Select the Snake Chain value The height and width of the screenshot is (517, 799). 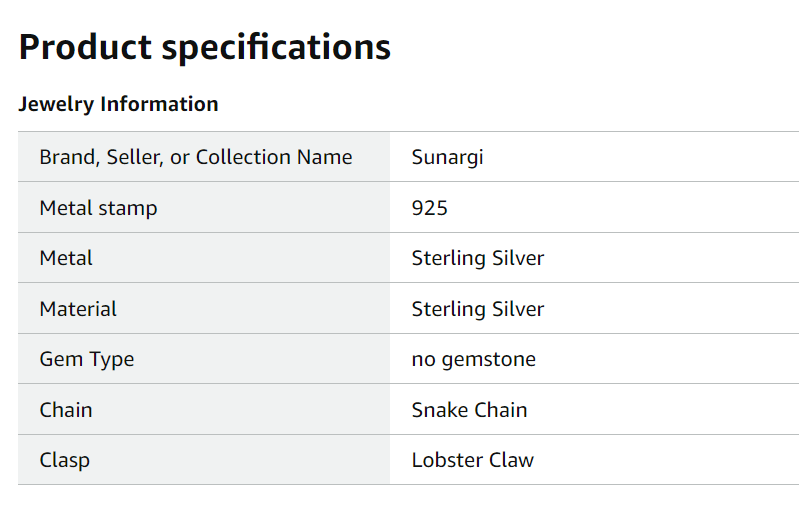click(x=469, y=410)
